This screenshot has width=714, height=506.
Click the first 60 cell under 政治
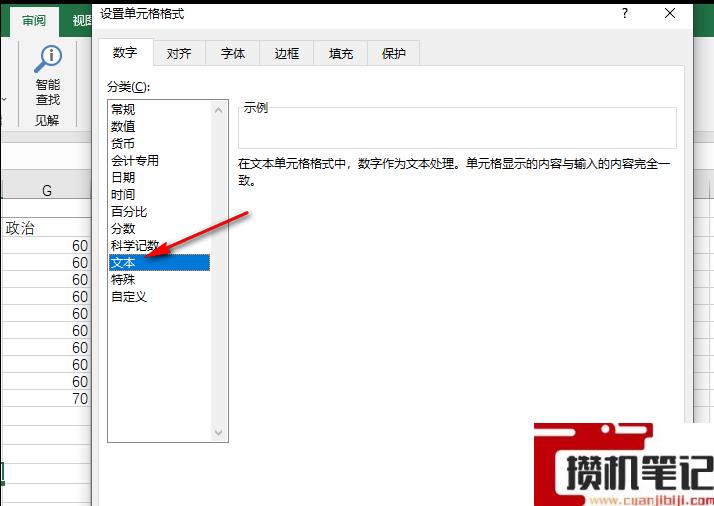[x=47, y=245]
